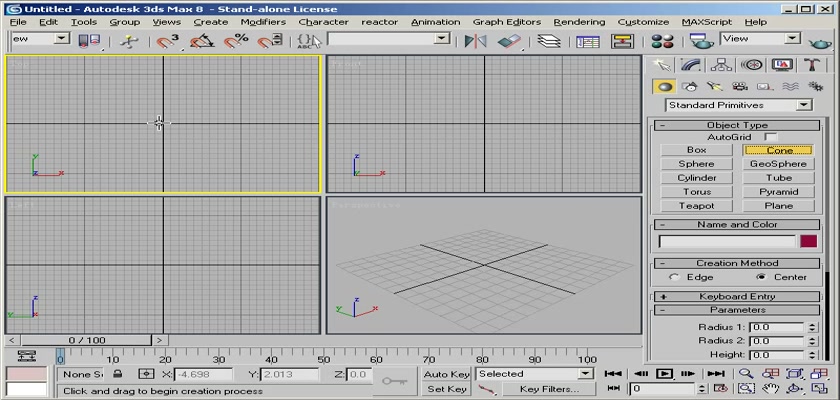Screen dimensions: 840x400
Task: Toggle the Set Key mode button
Action: point(446,389)
